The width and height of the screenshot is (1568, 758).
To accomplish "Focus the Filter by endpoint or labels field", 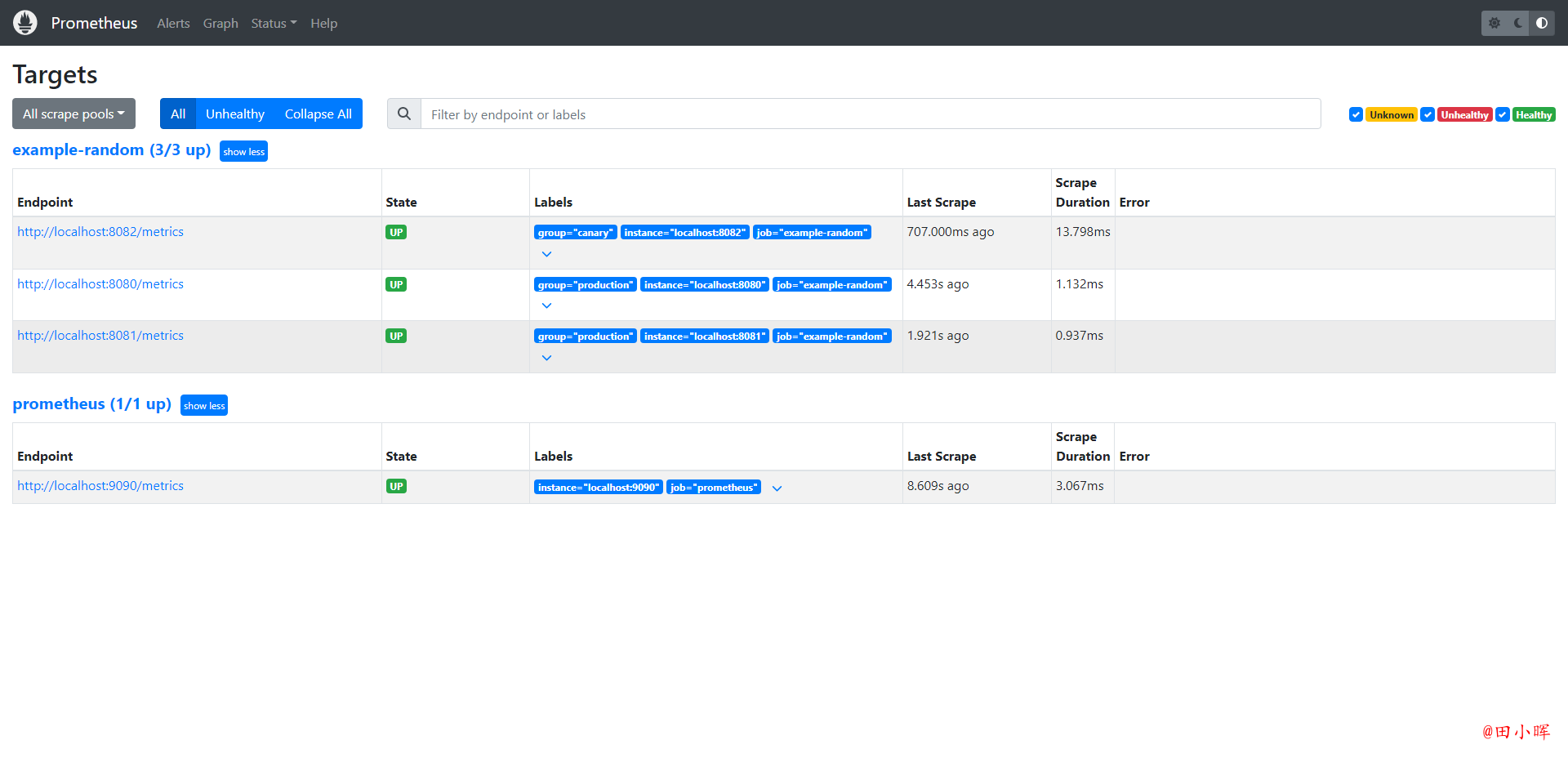I will coord(871,114).
